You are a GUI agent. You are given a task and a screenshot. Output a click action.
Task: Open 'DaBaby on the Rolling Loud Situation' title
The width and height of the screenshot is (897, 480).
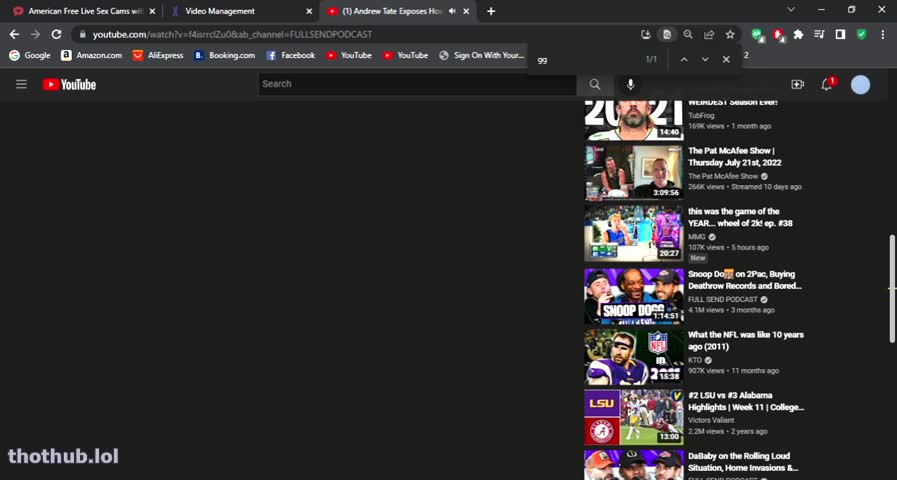point(744,462)
